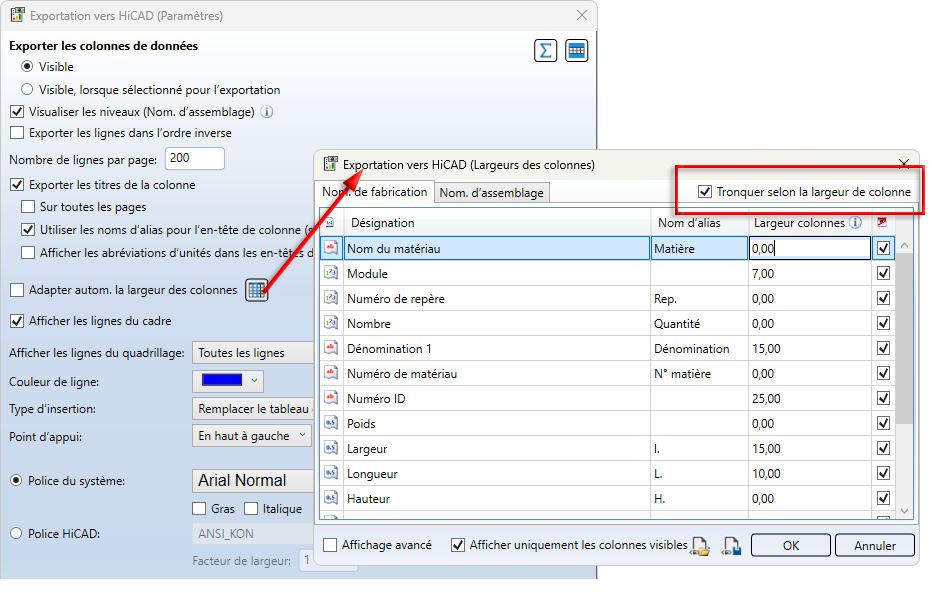Uncheck the Poids row checkbox
The image size is (932, 593).
883,423
